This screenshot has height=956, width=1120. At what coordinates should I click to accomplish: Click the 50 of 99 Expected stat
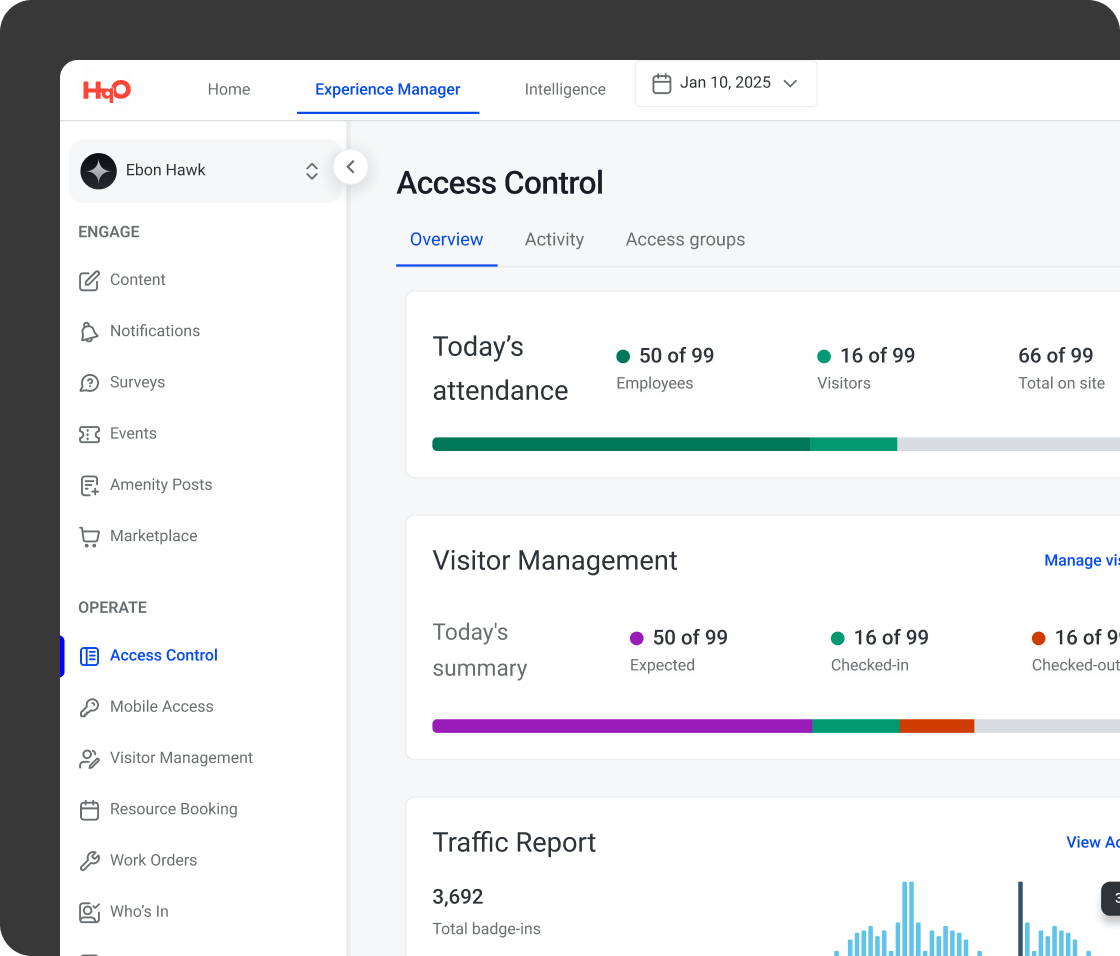click(x=679, y=651)
